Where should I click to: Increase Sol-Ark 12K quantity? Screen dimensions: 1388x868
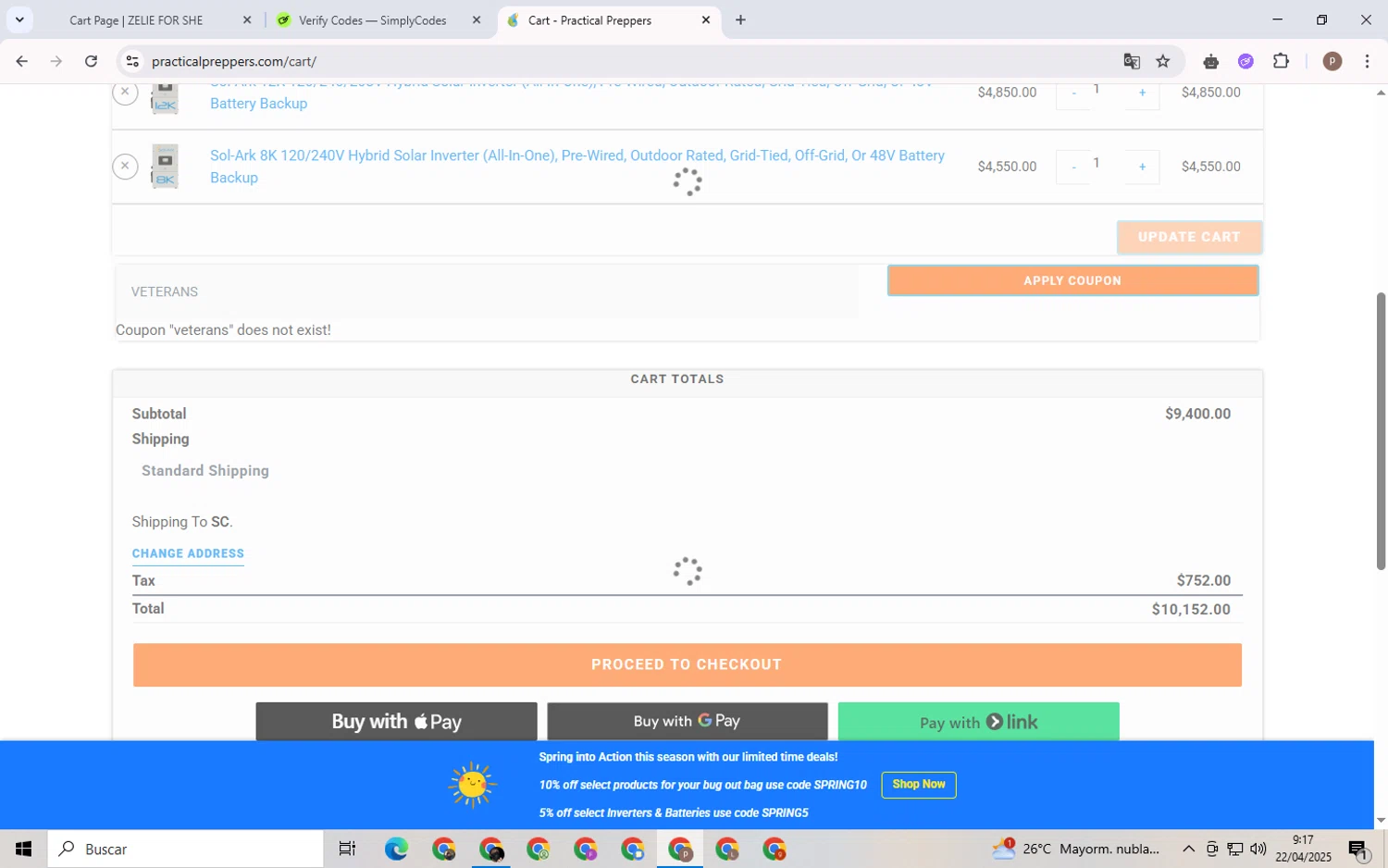pos(1142,93)
